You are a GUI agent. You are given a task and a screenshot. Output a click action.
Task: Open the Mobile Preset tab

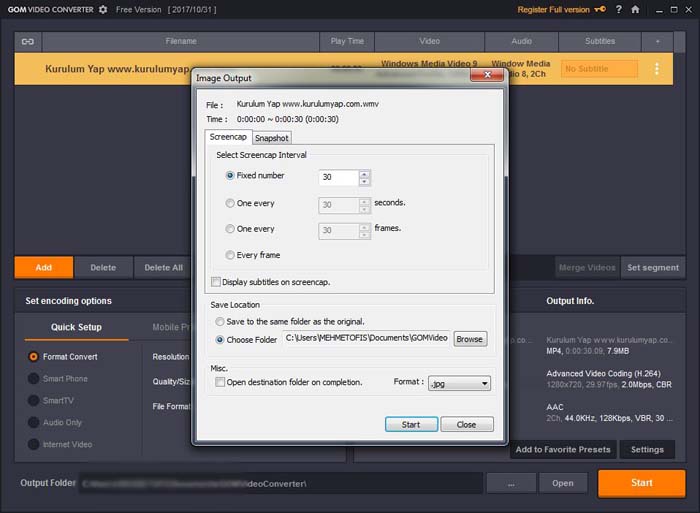point(171,327)
